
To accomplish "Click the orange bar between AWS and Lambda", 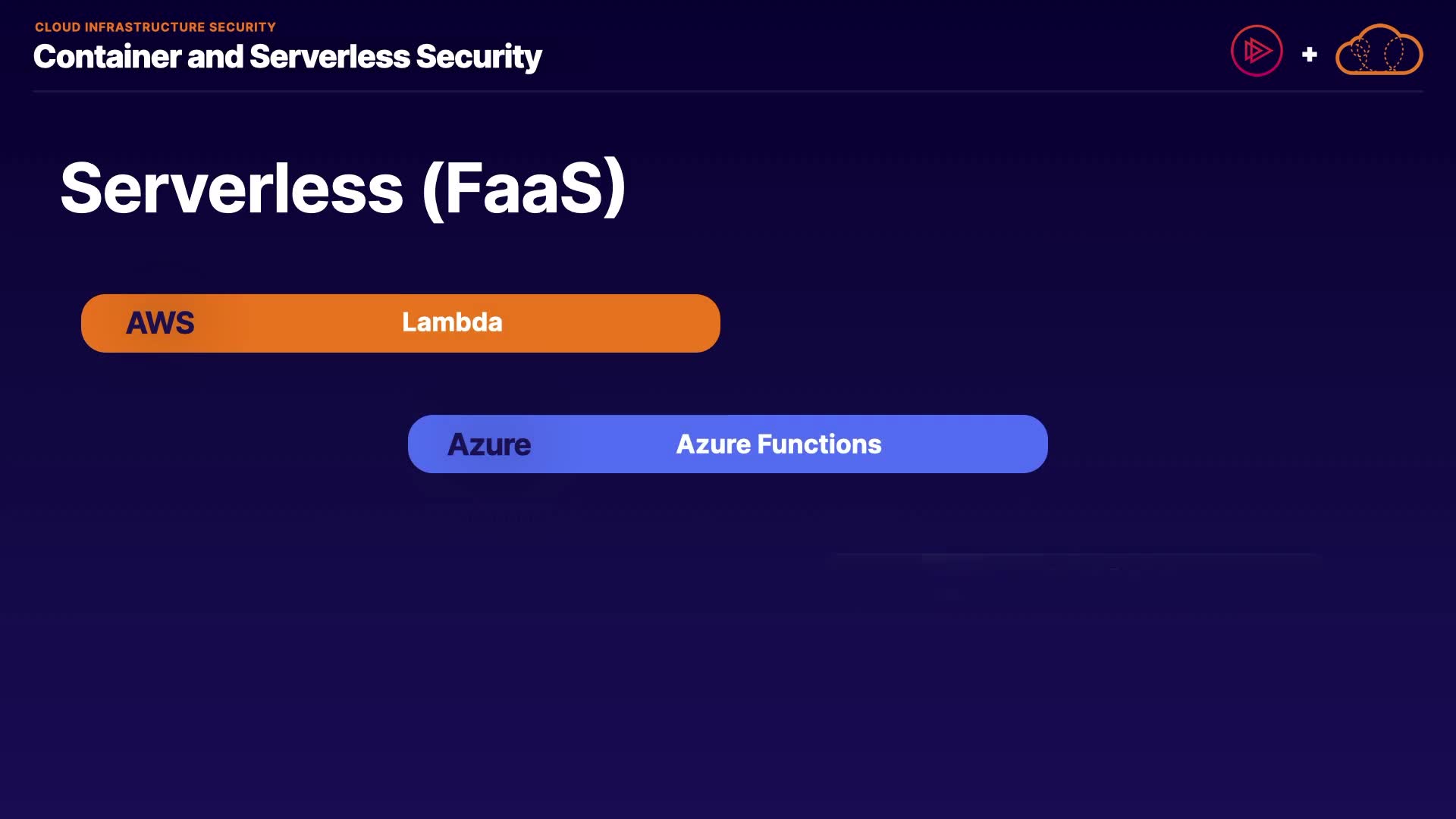I will [296, 323].
